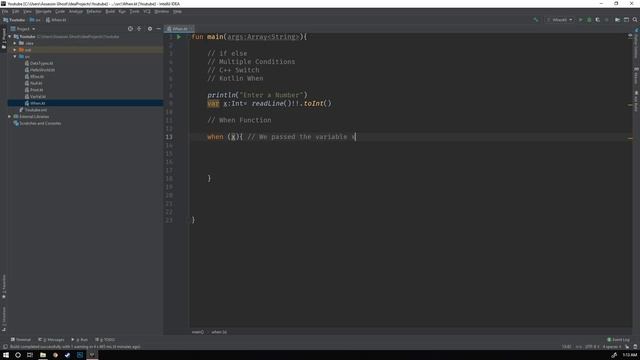640x360 pixels.
Task: Click the highlighted var keyword on line 9
Action: point(213,104)
